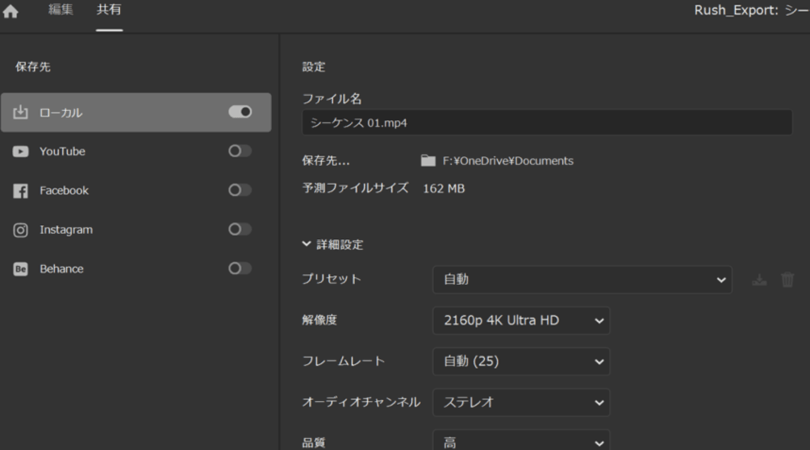
Task: Open the destination folder icon
Action: coord(428,161)
